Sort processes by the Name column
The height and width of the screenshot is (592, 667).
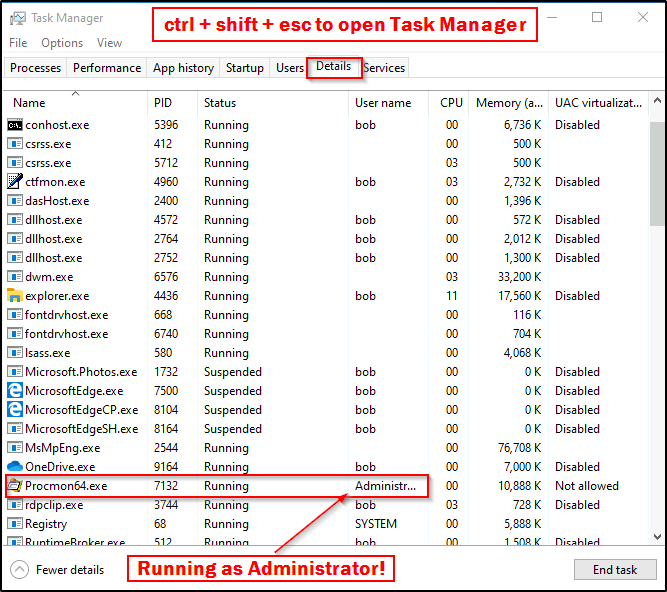(x=29, y=103)
